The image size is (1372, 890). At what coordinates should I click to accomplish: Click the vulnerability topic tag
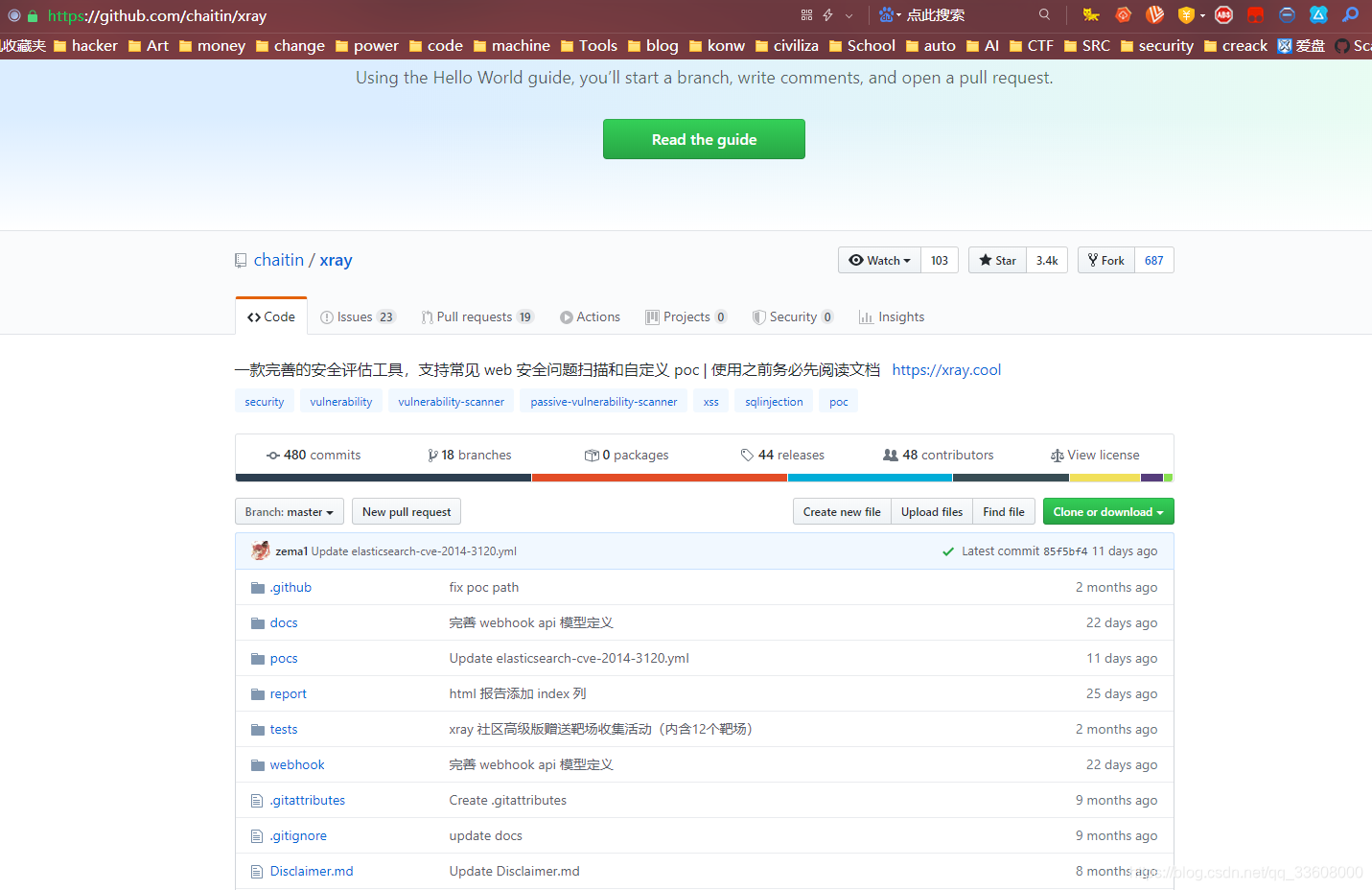(341, 402)
